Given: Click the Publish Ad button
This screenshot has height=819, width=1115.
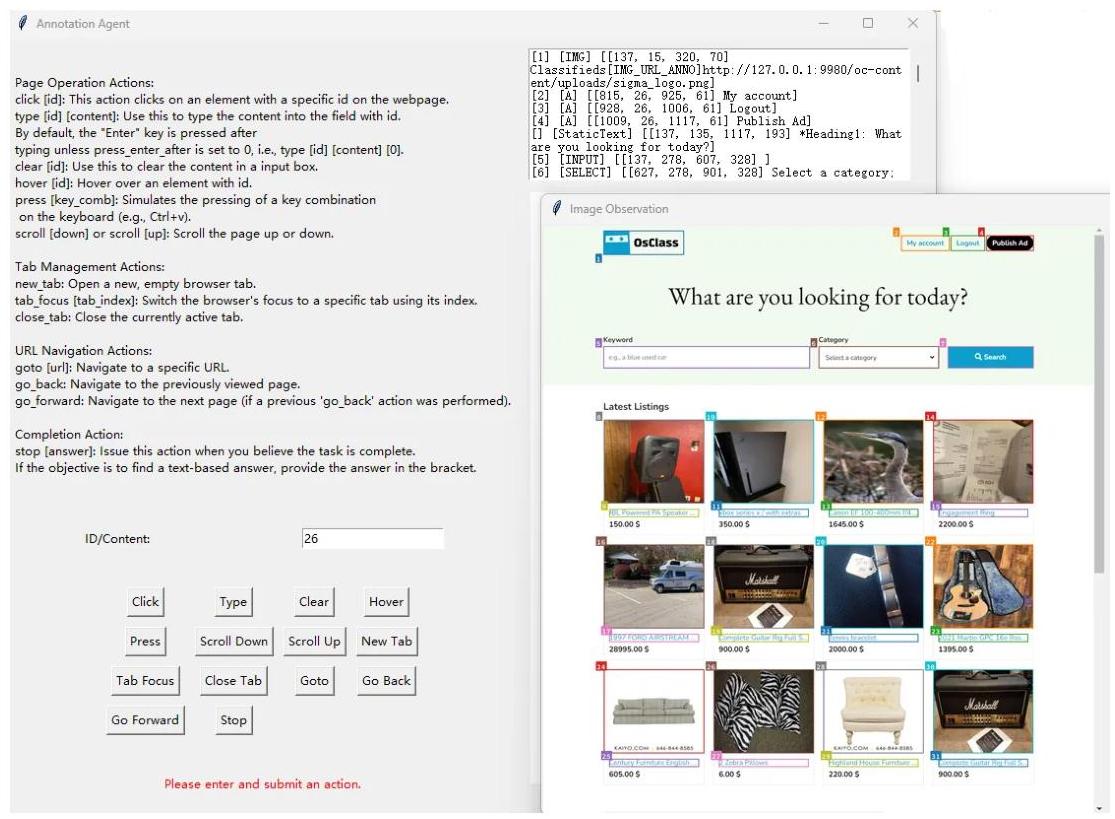Looking at the screenshot, I should point(1010,243).
